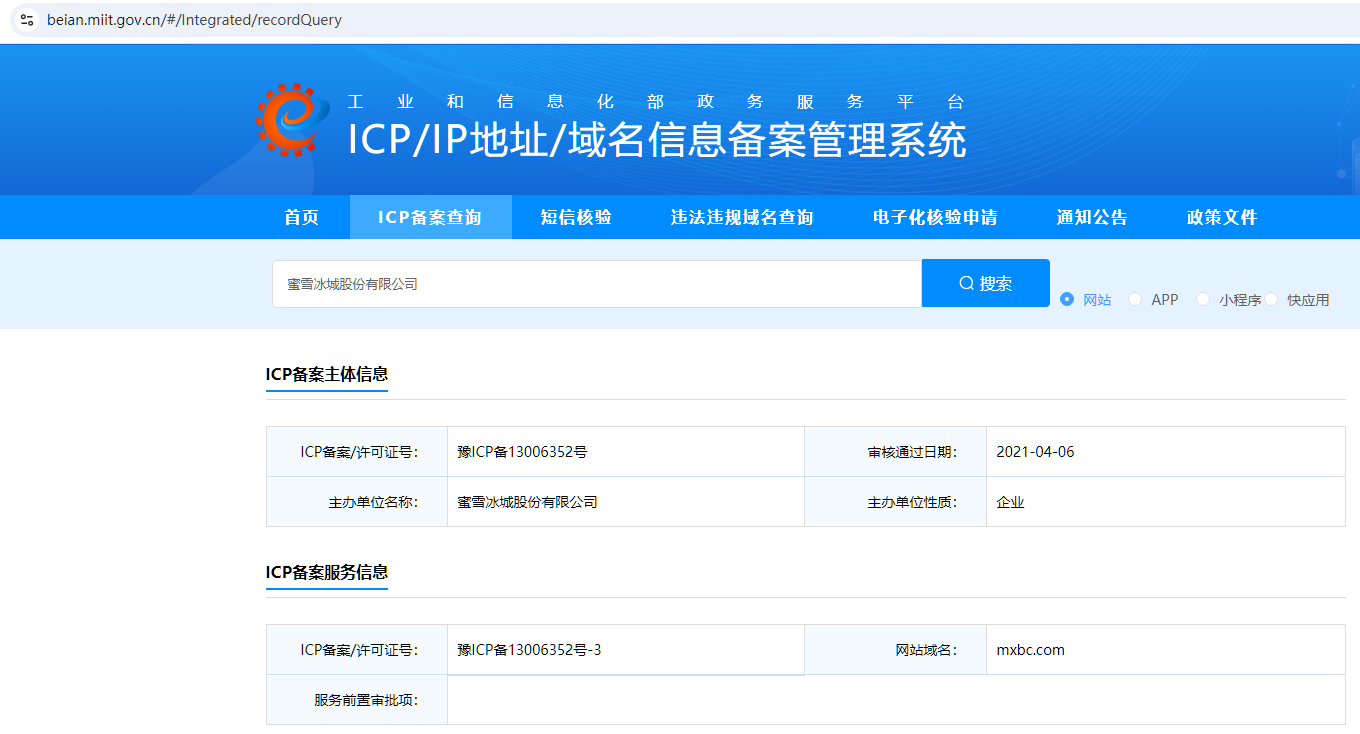Click the ICP备案服务信息 heading

tap(327, 572)
